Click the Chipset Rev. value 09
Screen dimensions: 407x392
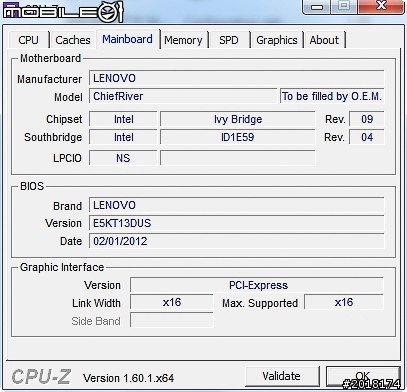367,119
